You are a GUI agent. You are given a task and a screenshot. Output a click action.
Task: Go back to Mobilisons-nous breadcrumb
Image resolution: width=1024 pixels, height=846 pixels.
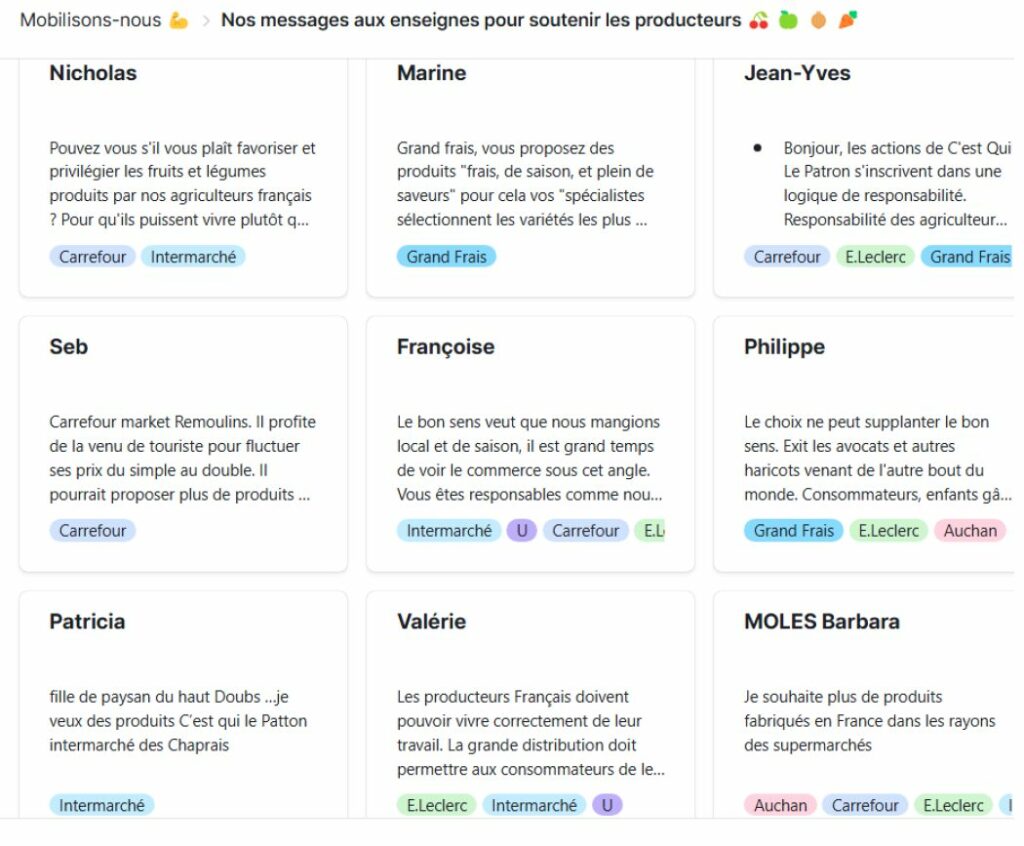[x=90, y=20]
